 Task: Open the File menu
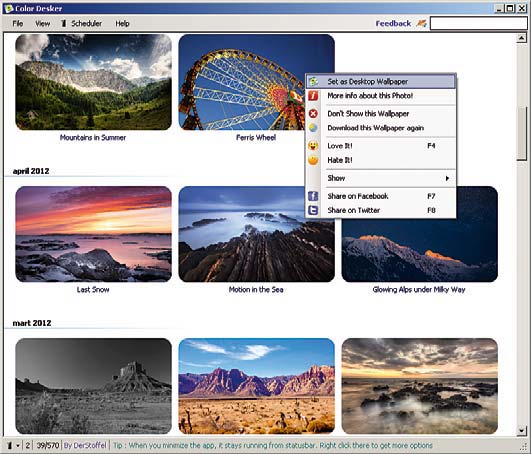point(18,23)
